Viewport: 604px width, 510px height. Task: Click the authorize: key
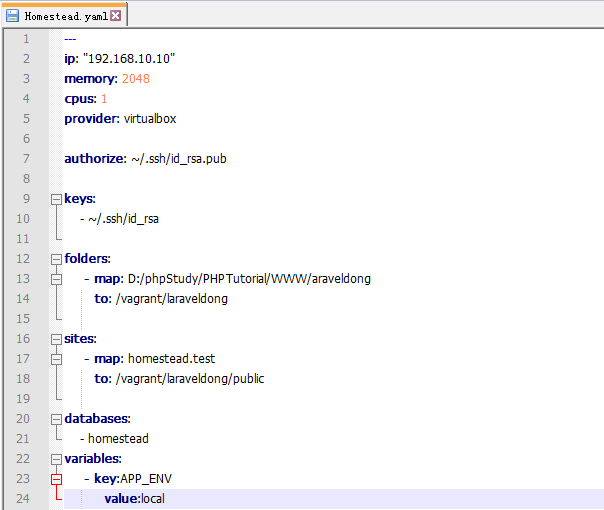[95, 159]
